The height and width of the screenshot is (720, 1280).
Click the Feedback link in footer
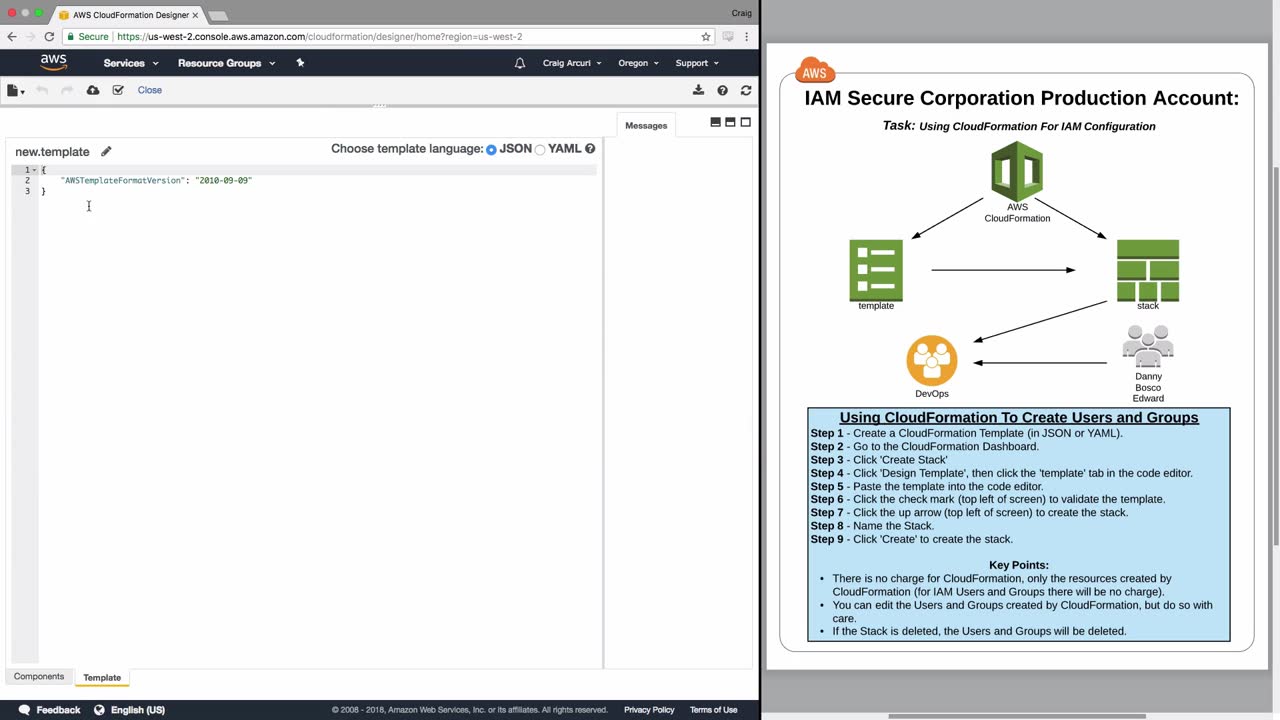click(58, 710)
